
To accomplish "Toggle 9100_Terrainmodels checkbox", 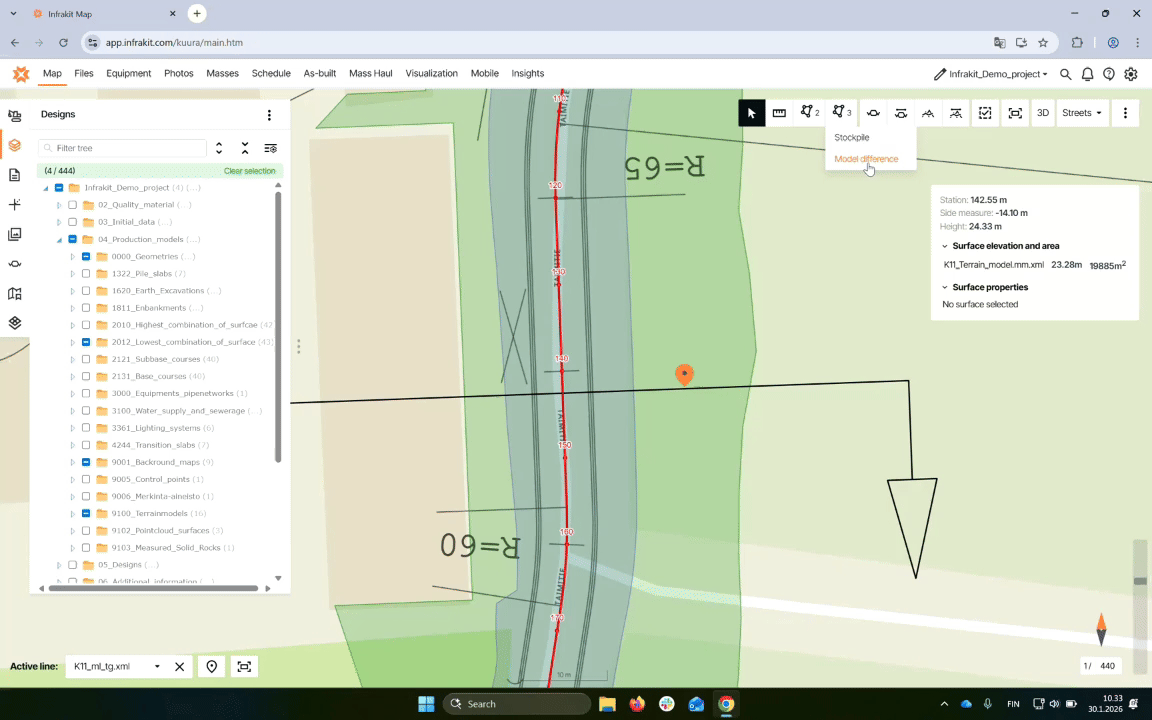I will click(86, 514).
